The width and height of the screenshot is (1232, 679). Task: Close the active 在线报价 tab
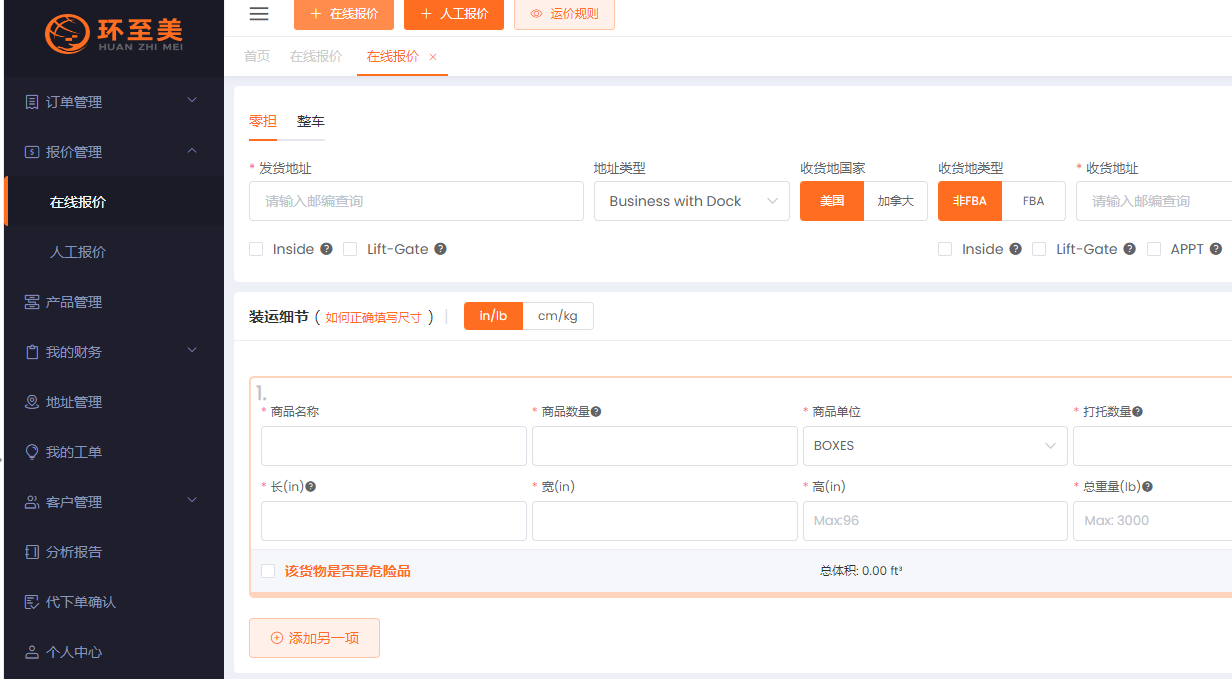433,57
